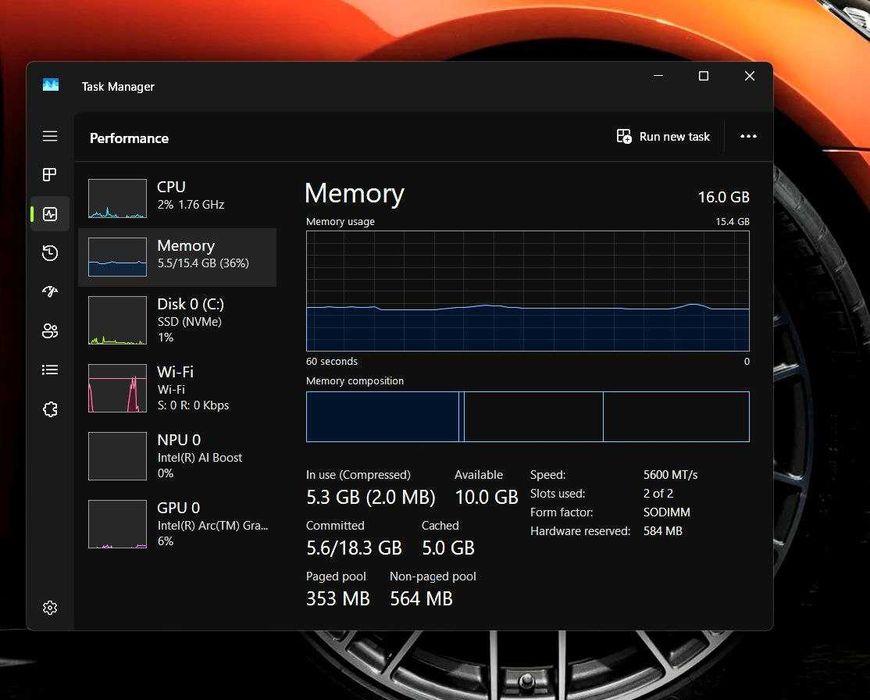The image size is (870, 700).
Task: Minimize the Task Manager window
Action: (658, 76)
